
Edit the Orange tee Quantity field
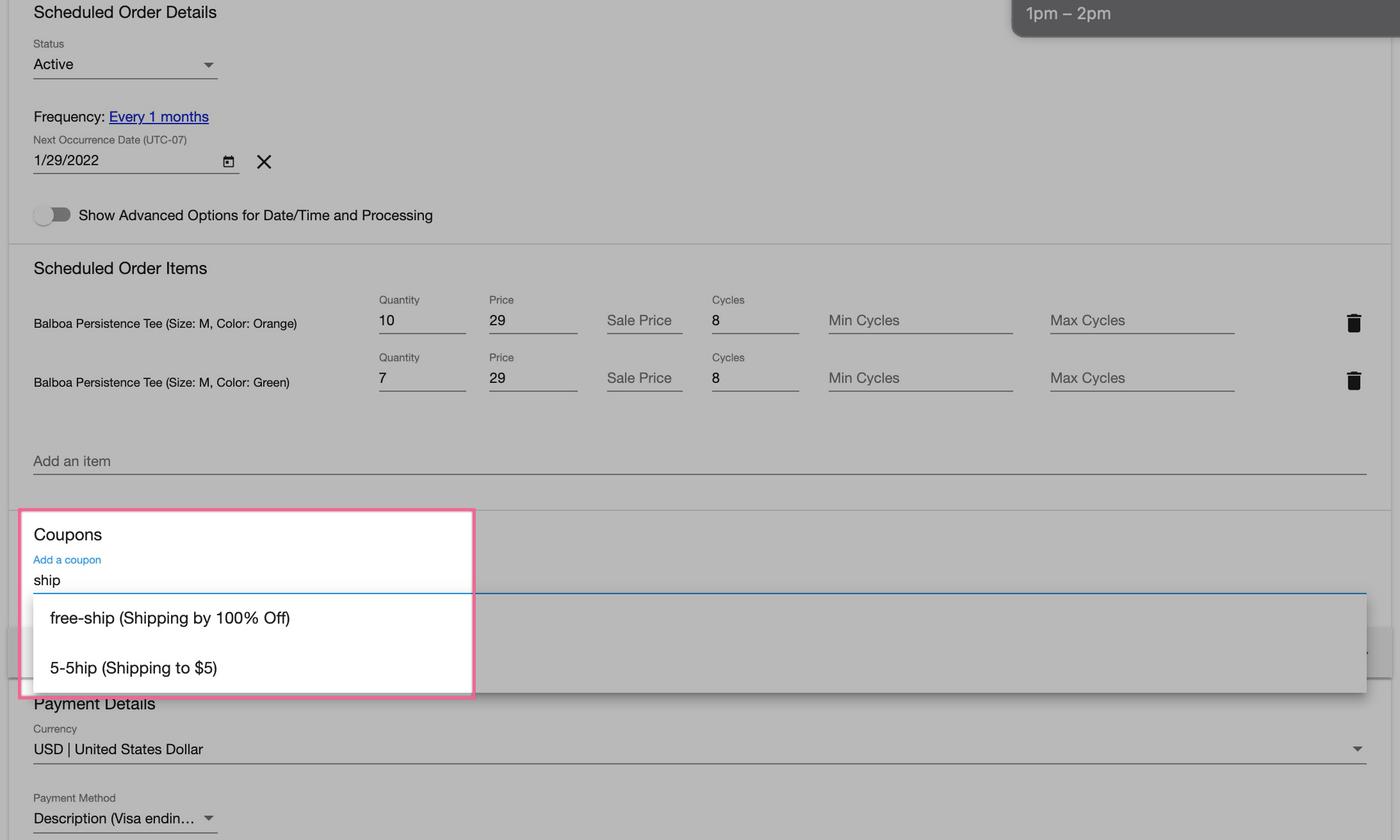[421, 320]
